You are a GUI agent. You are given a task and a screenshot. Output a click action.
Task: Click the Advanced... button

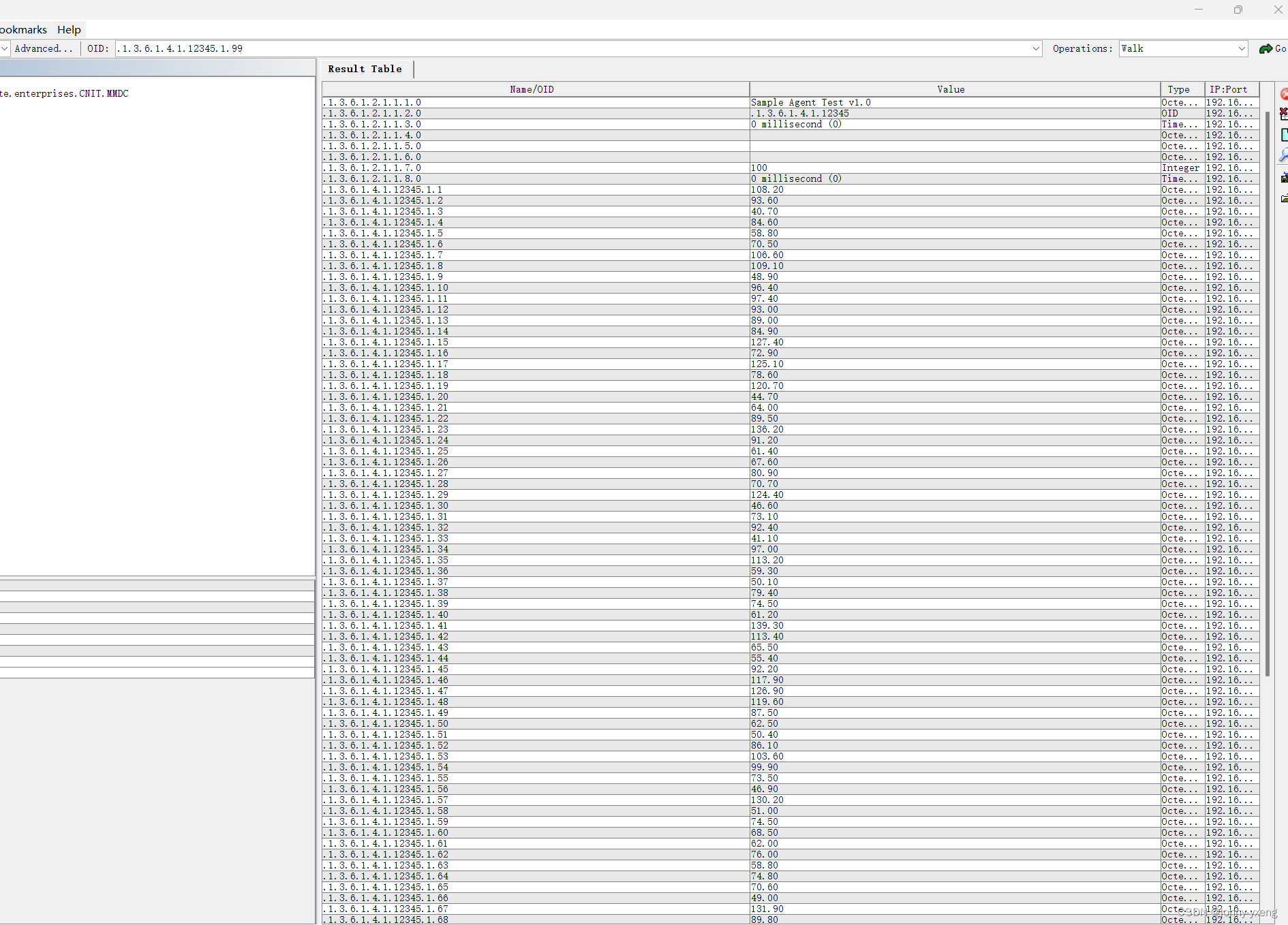click(x=44, y=48)
